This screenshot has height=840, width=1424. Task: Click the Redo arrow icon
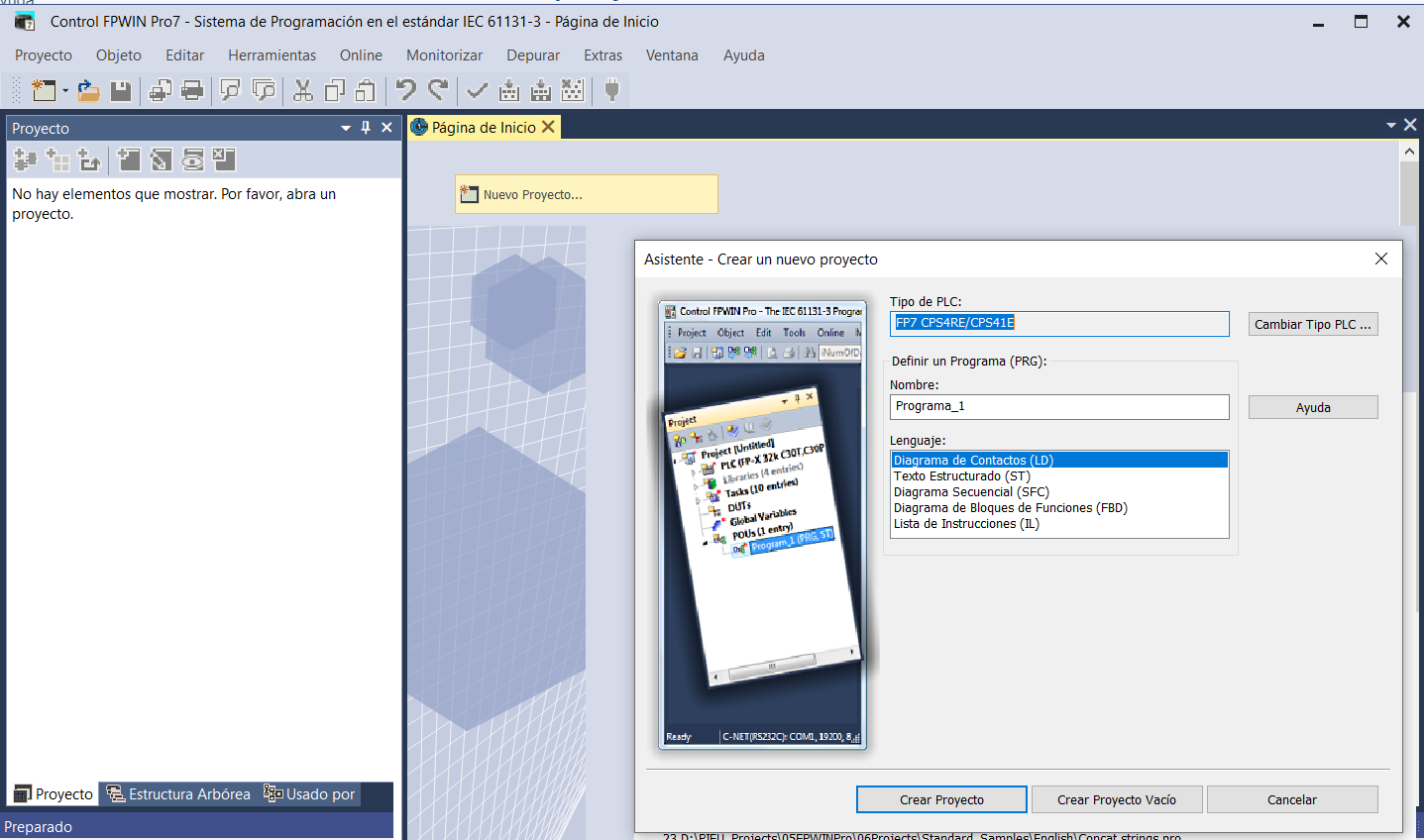point(438,91)
